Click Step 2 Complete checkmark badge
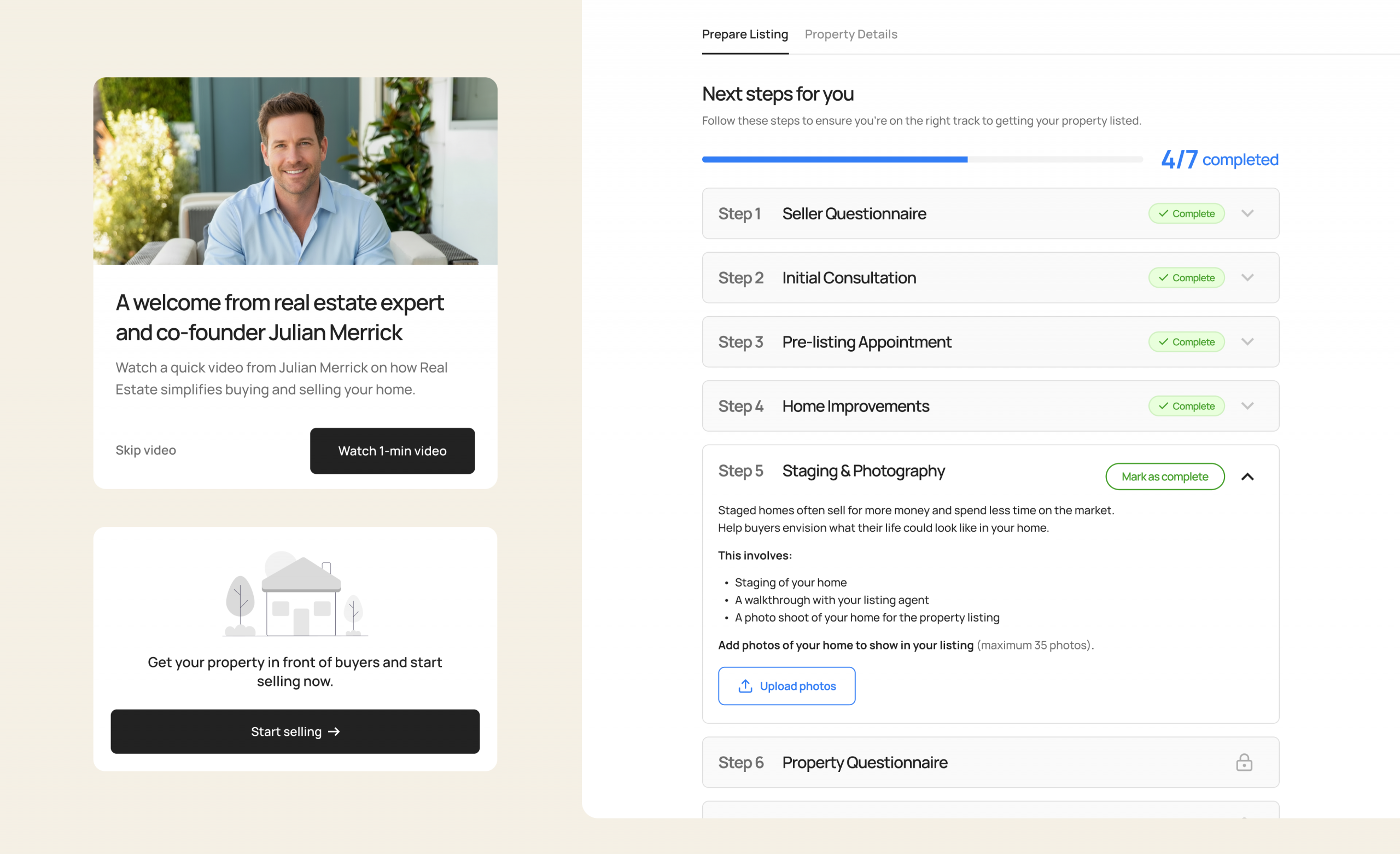Screen dimensions: 1400x854 [1186, 277]
